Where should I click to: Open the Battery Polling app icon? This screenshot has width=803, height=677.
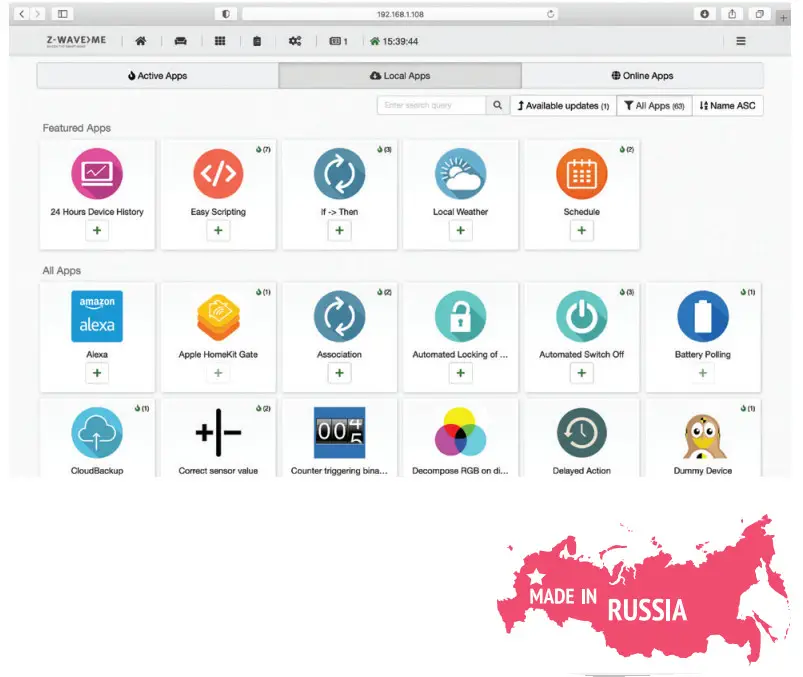pyautogui.click(x=703, y=316)
